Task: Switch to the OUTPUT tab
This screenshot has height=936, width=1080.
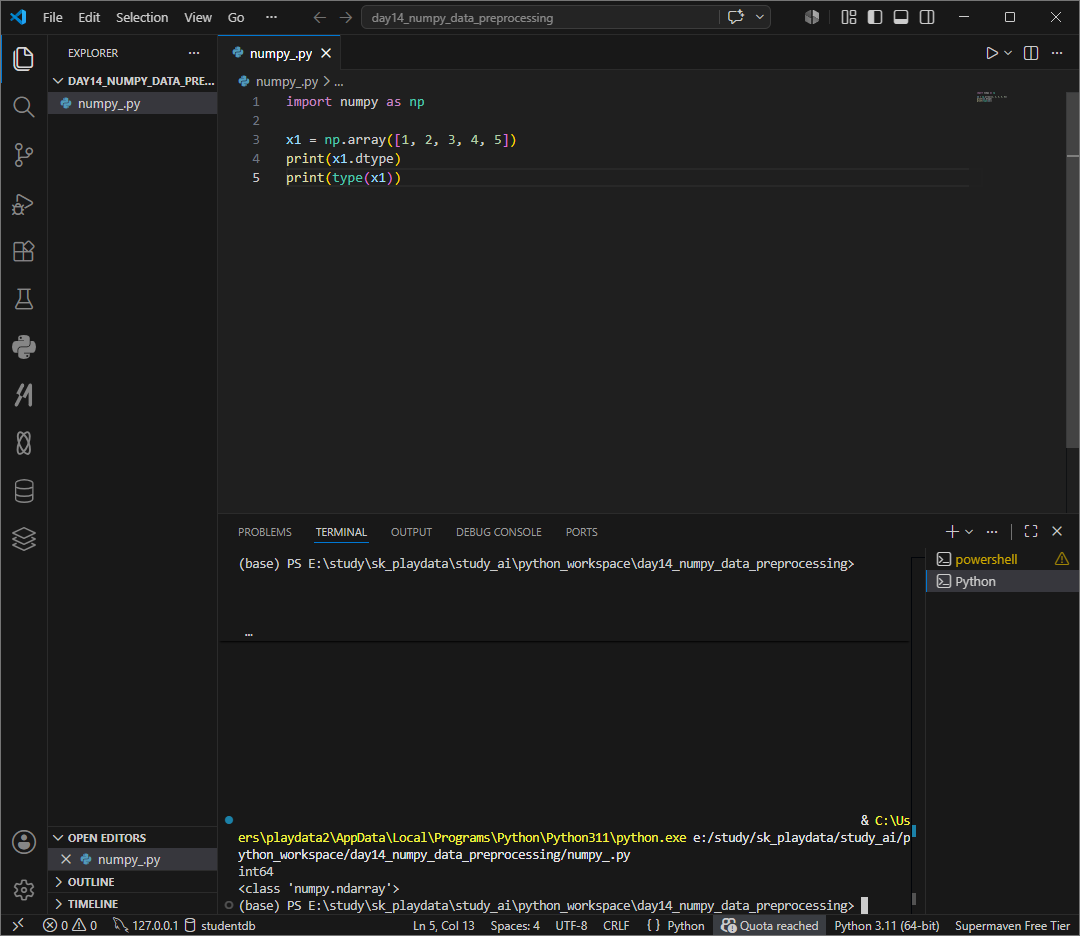Action: pyautogui.click(x=411, y=532)
